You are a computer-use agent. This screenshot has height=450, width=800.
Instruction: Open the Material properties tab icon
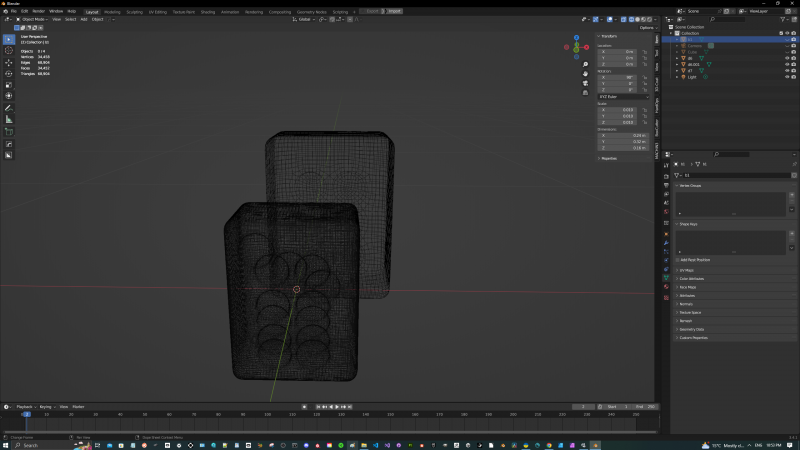(x=666, y=287)
